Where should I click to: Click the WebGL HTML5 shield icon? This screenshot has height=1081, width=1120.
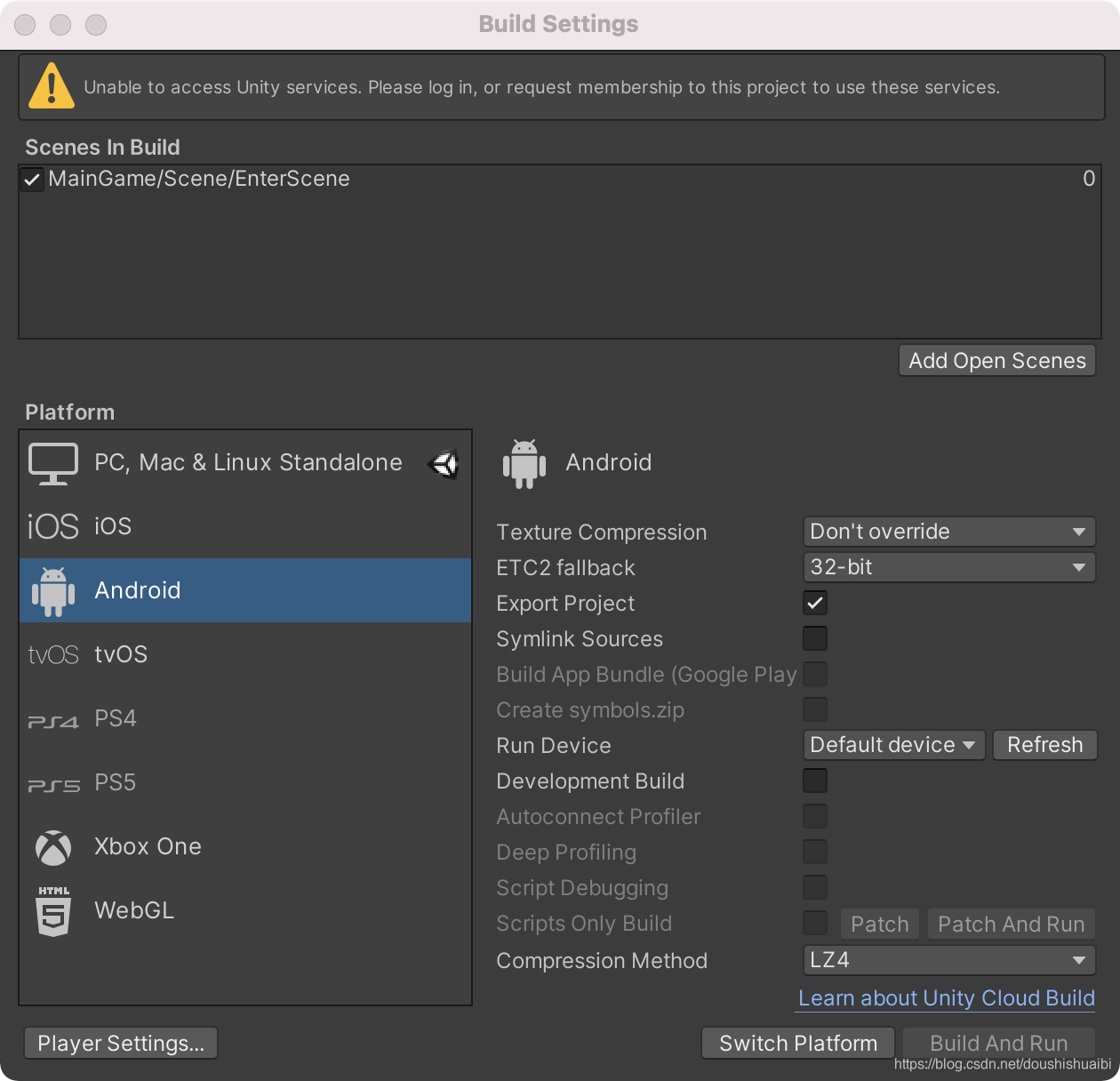pos(53,911)
